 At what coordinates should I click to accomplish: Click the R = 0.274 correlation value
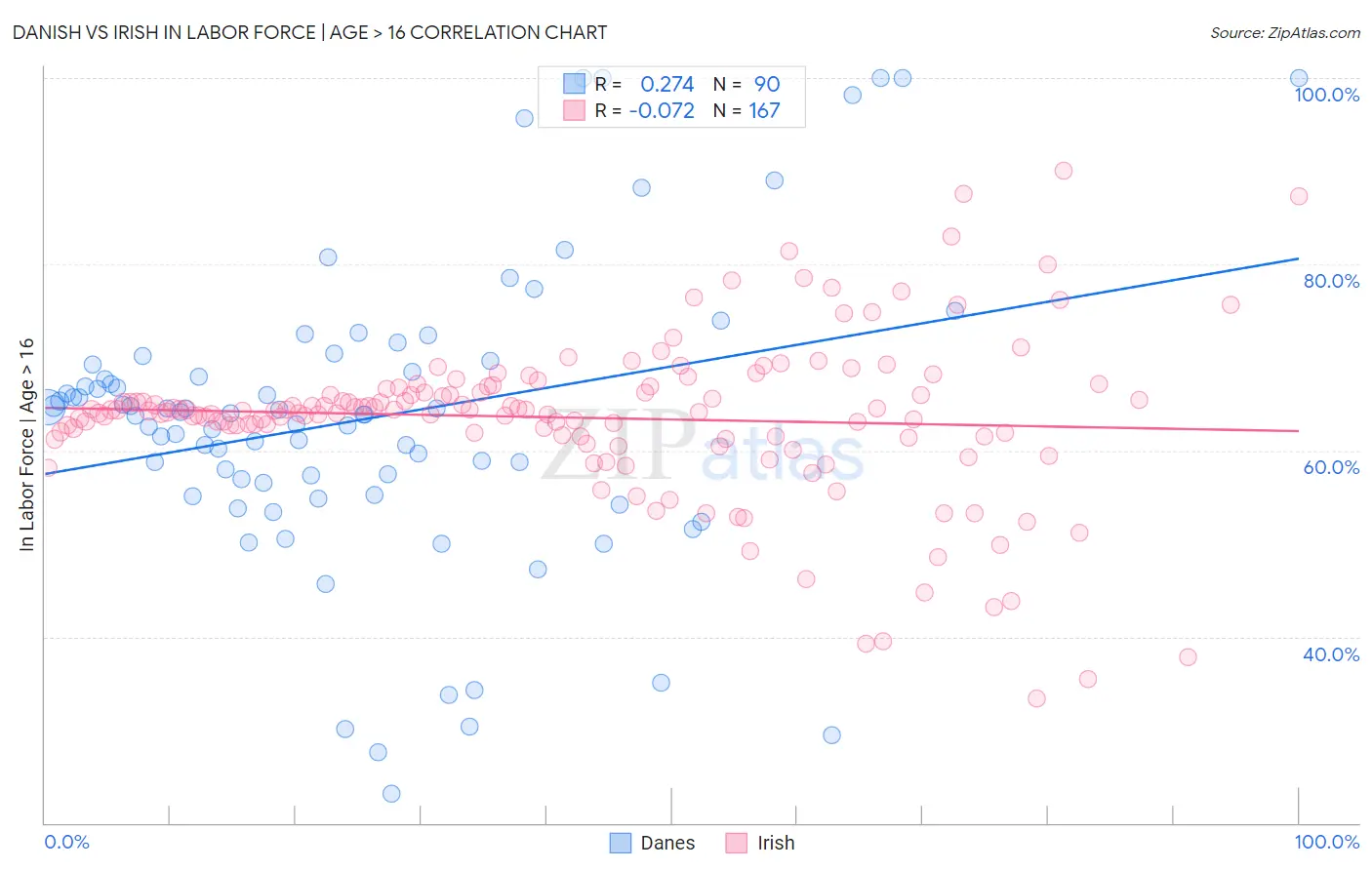click(x=645, y=84)
